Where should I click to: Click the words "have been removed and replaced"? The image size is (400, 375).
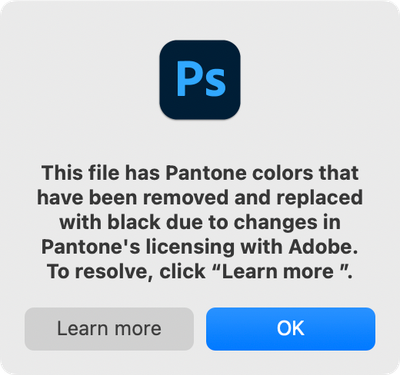(200, 198)
